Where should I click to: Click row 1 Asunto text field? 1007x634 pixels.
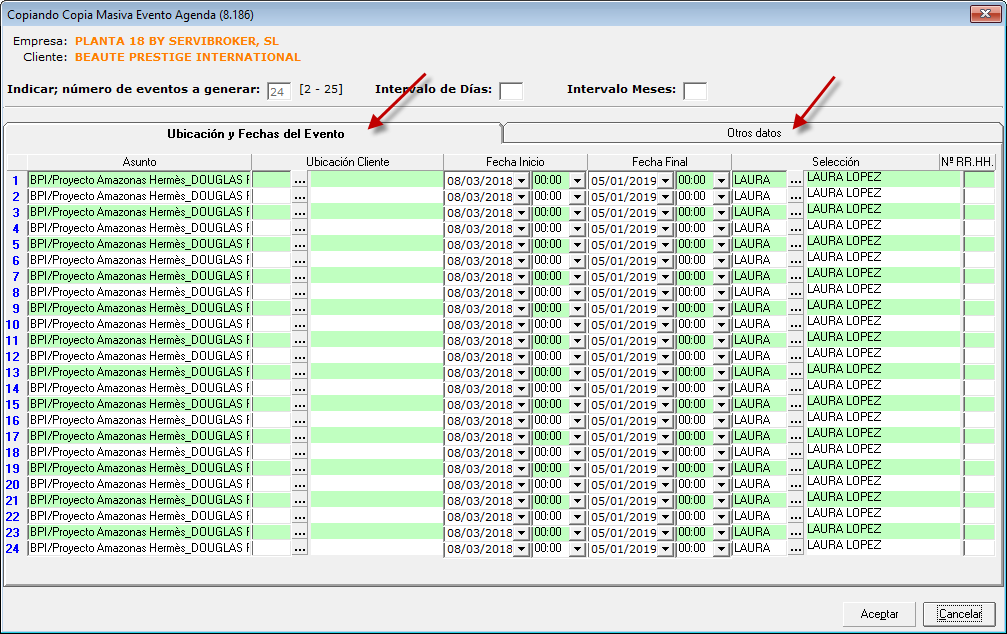pyautogui.click(x=139, y=180)
